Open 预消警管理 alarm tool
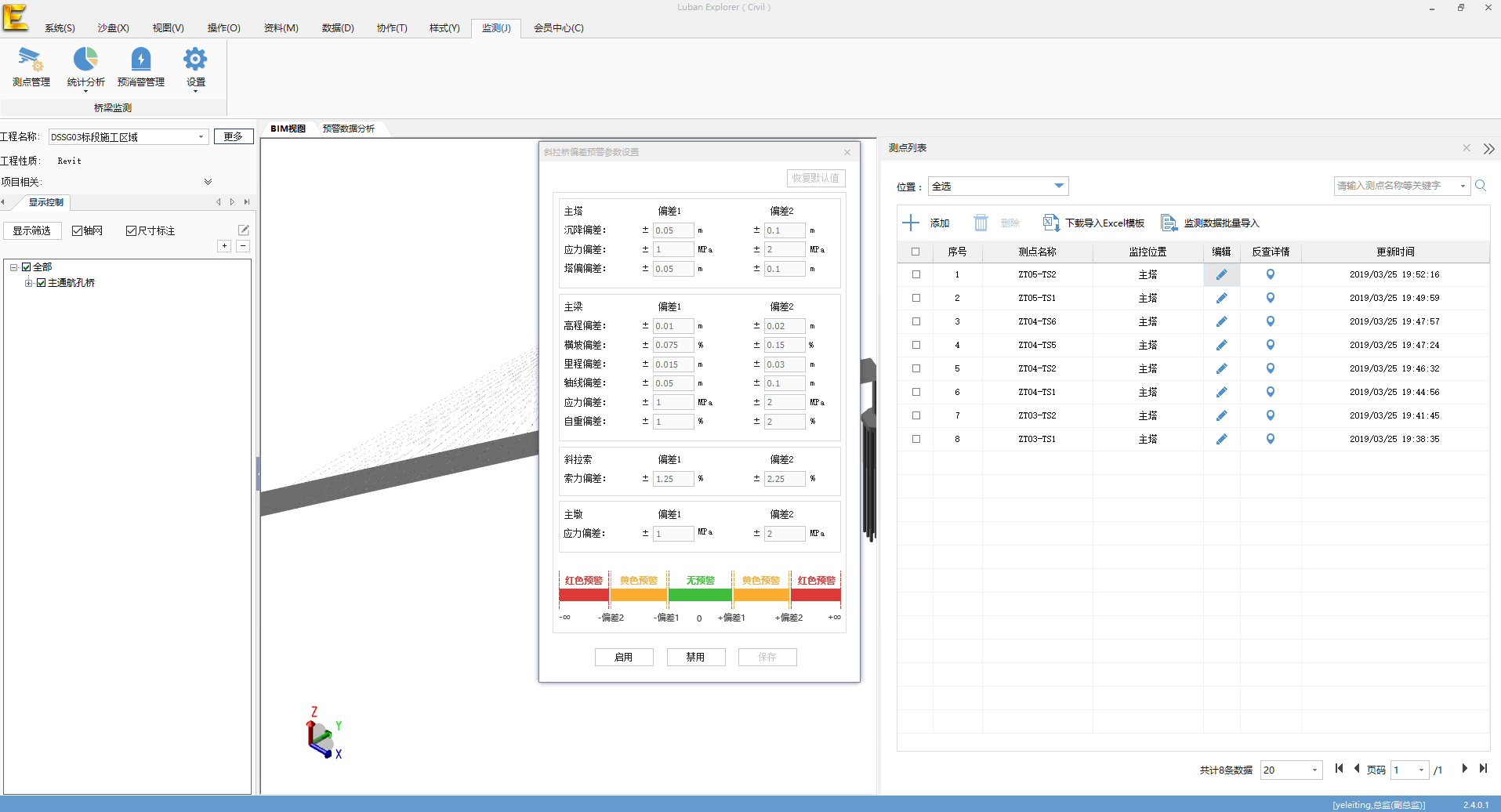Viewport: 1501px width, 812px height. coord(141,67)
